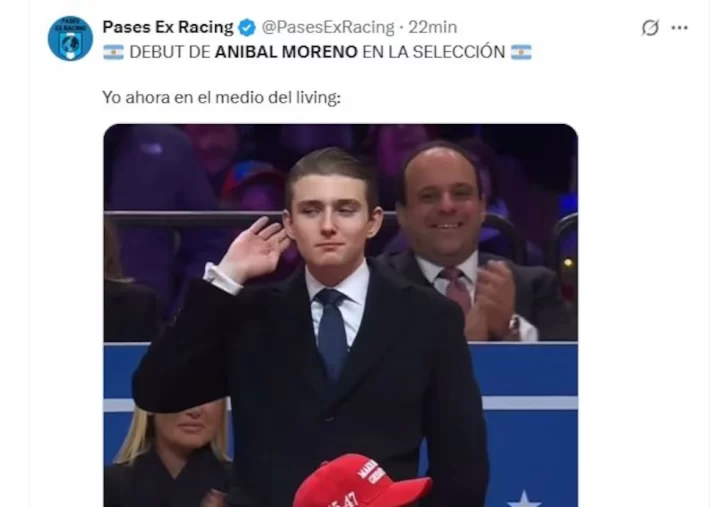Image resolution: width=728 pixels, height=507 pixels.
Task: Select the bold ANIBAL MORENO text
Action: point(286,52)
